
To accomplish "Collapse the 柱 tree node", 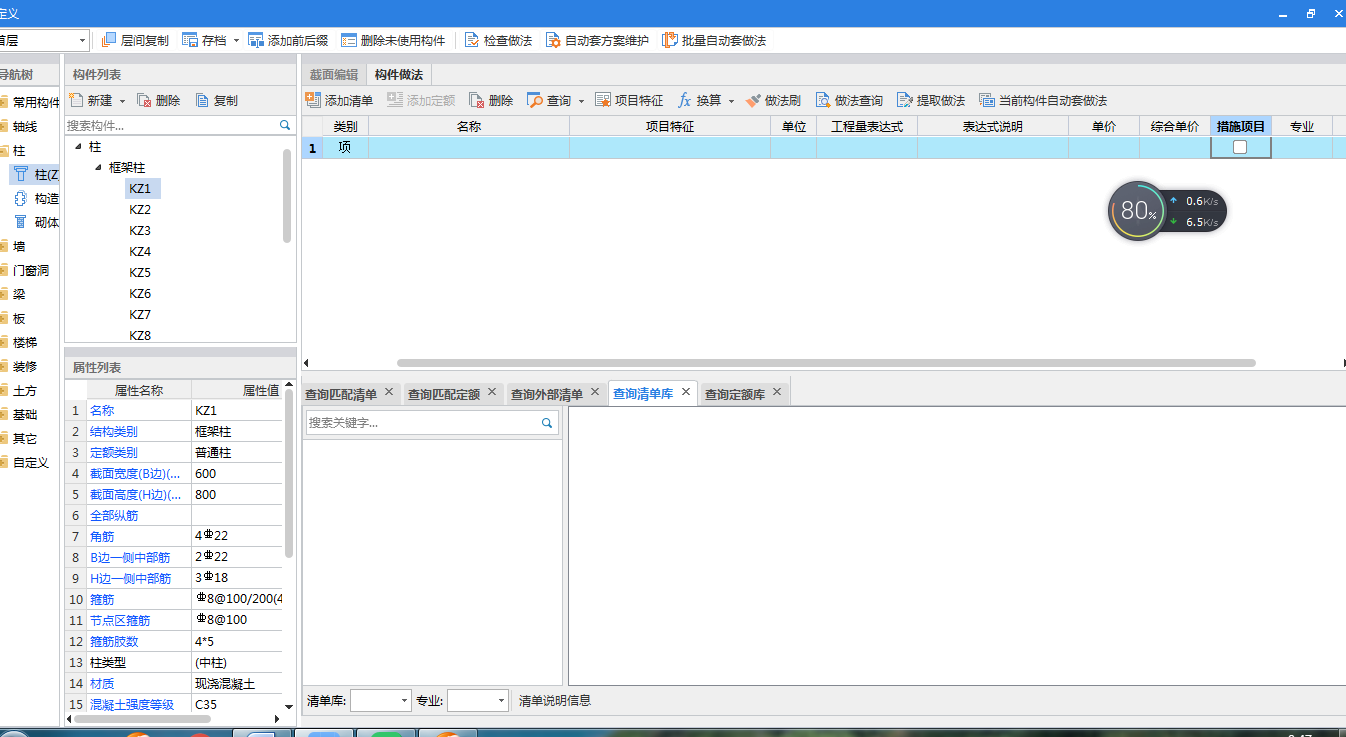I will coord(79,146).
